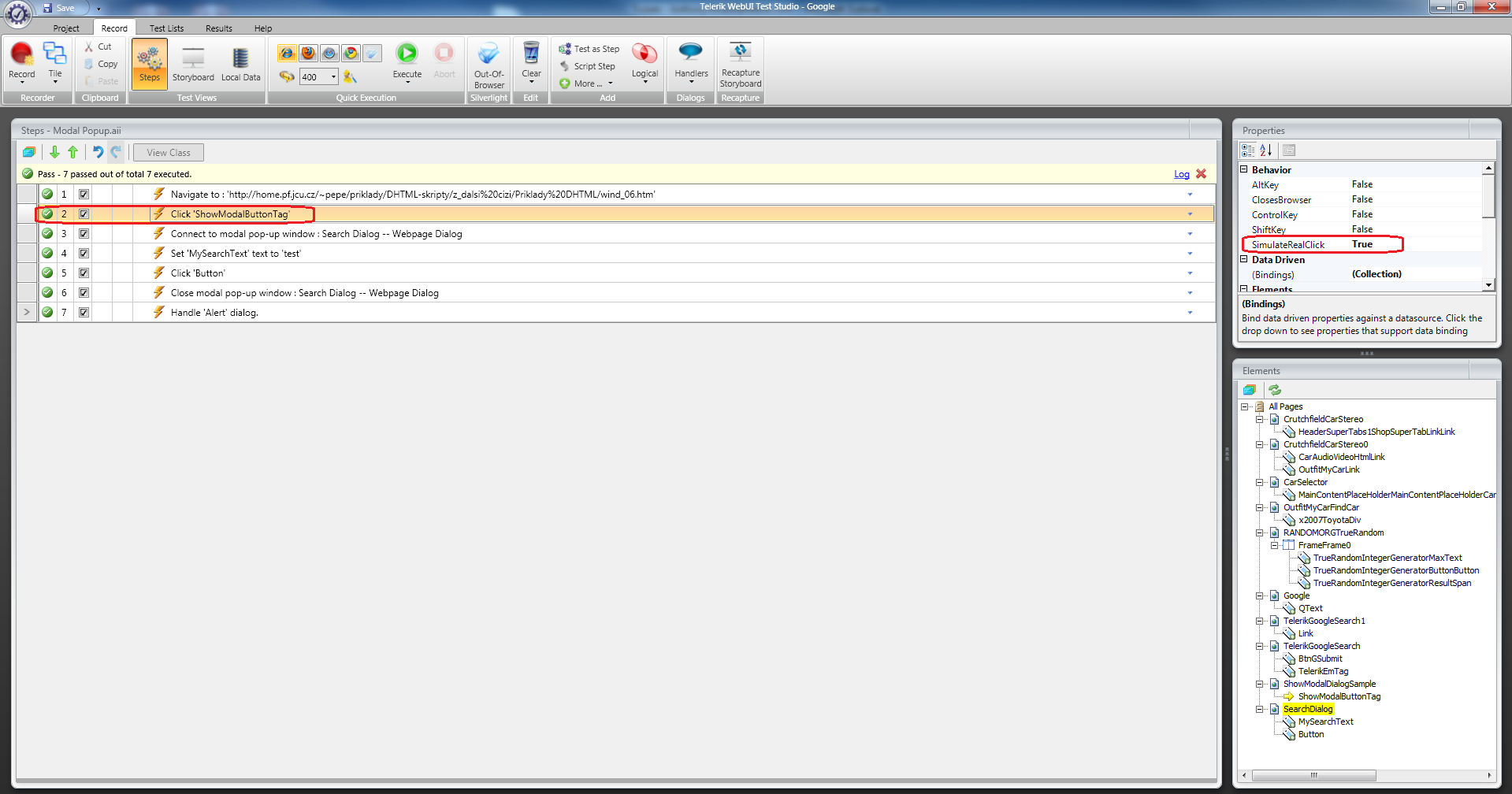Select Firefox as execution browser

(x=308, y=54)
